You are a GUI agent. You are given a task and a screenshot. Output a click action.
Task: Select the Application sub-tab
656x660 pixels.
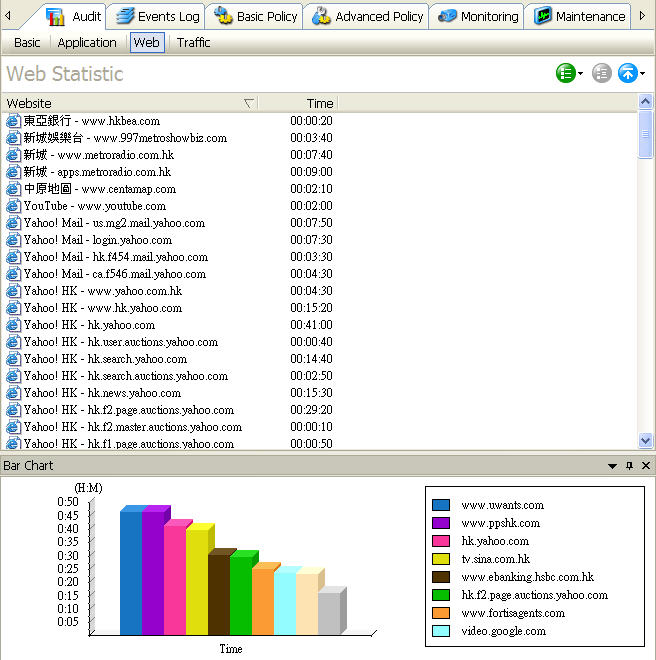(87, 43)
